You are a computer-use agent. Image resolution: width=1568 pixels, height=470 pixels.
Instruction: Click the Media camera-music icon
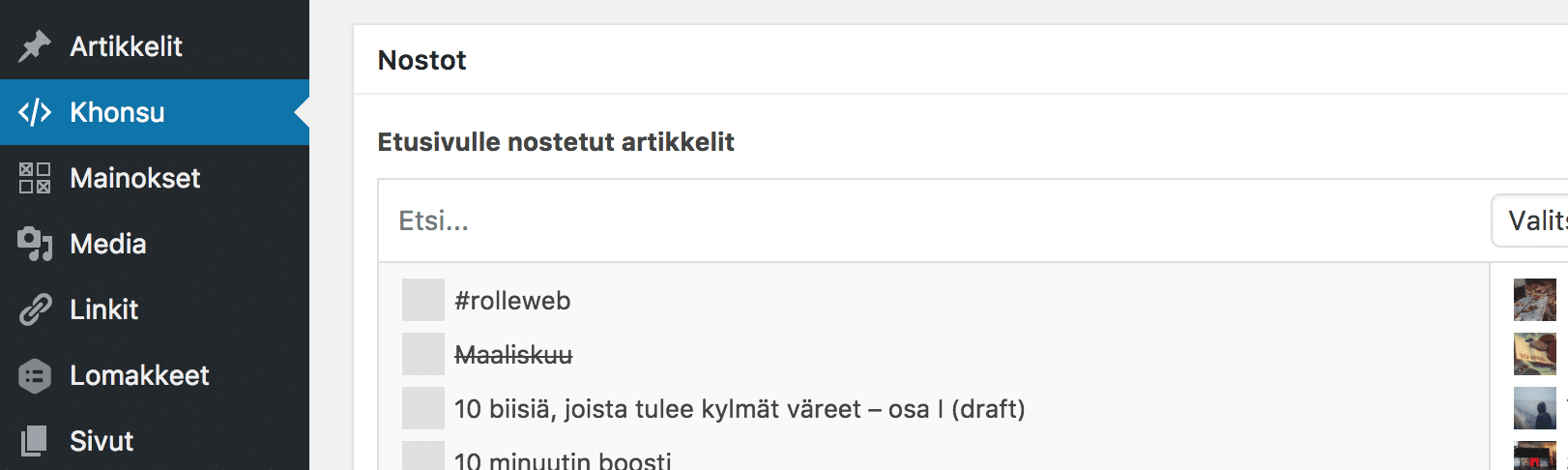[x=35, y=244]
